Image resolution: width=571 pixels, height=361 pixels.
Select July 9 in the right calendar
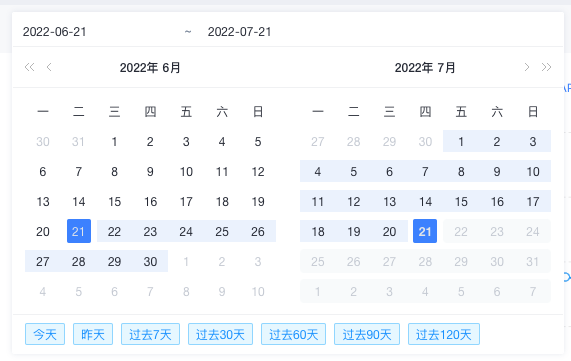pyautogui.click(x=497, y=171)
